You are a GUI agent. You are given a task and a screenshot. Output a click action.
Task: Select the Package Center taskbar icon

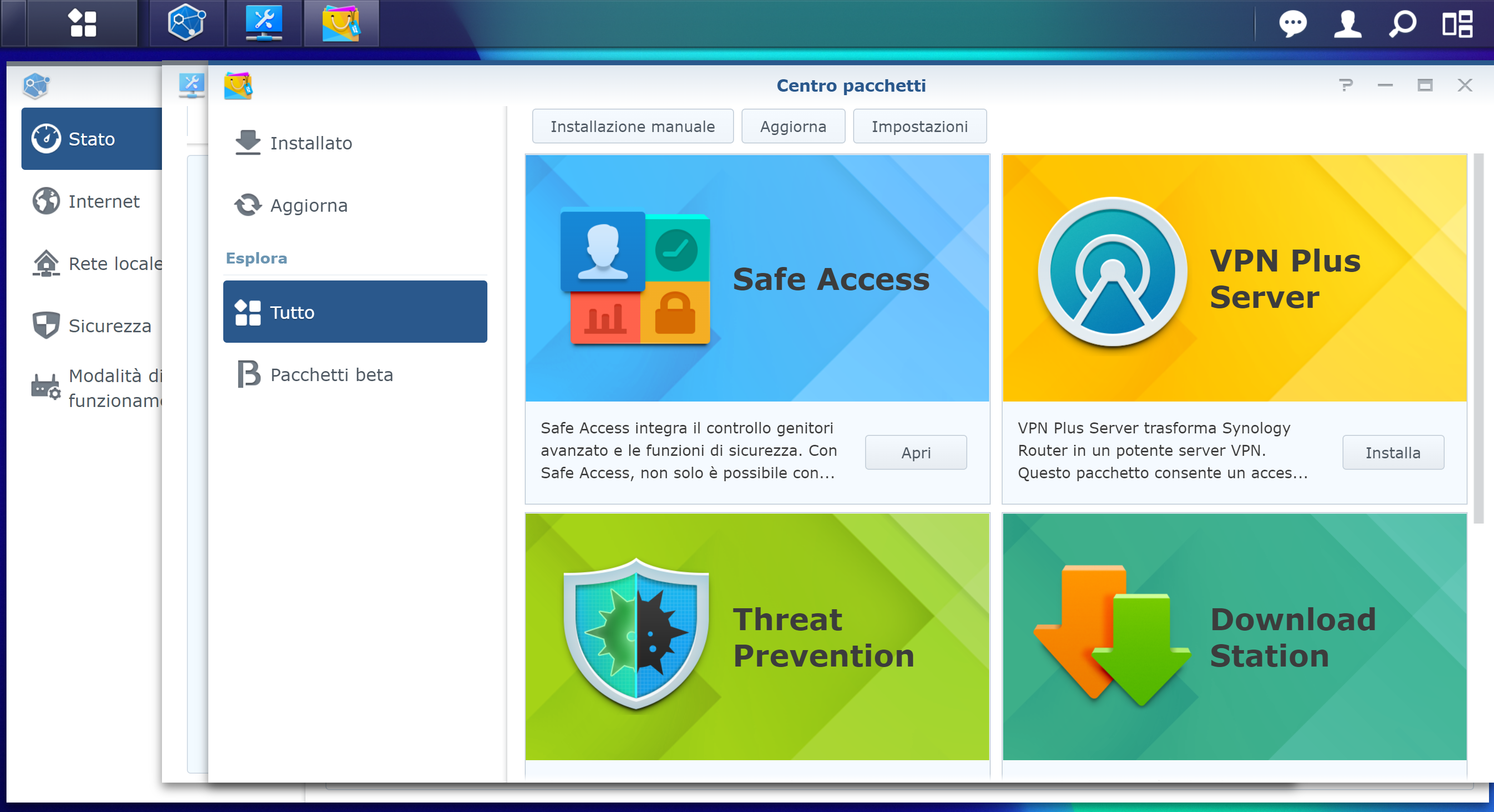point(341,23)
